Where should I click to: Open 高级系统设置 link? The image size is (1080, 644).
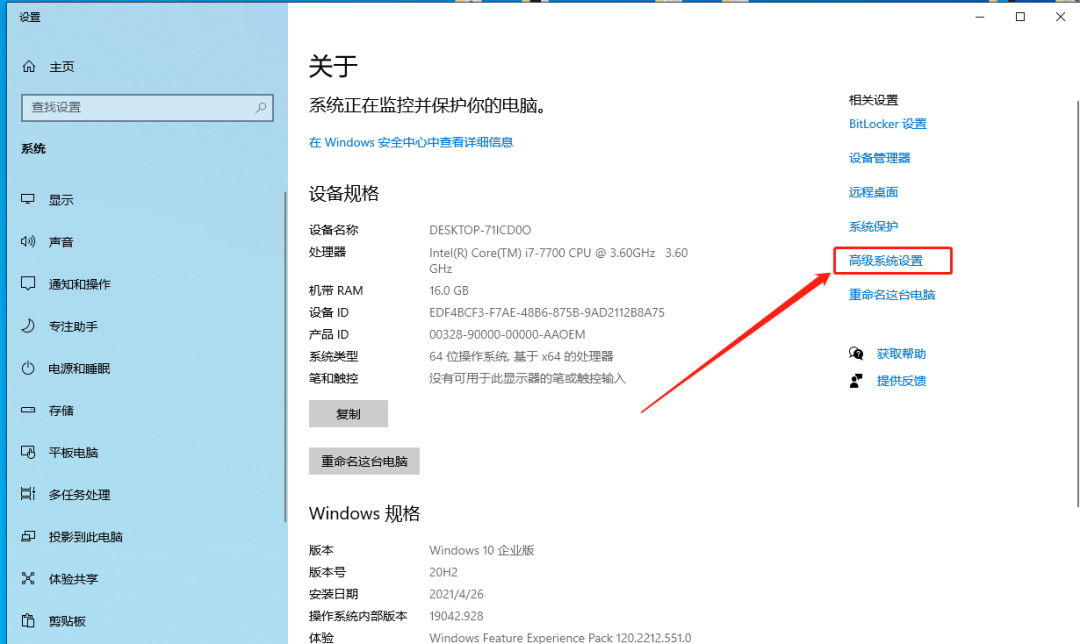coord(886,260)
